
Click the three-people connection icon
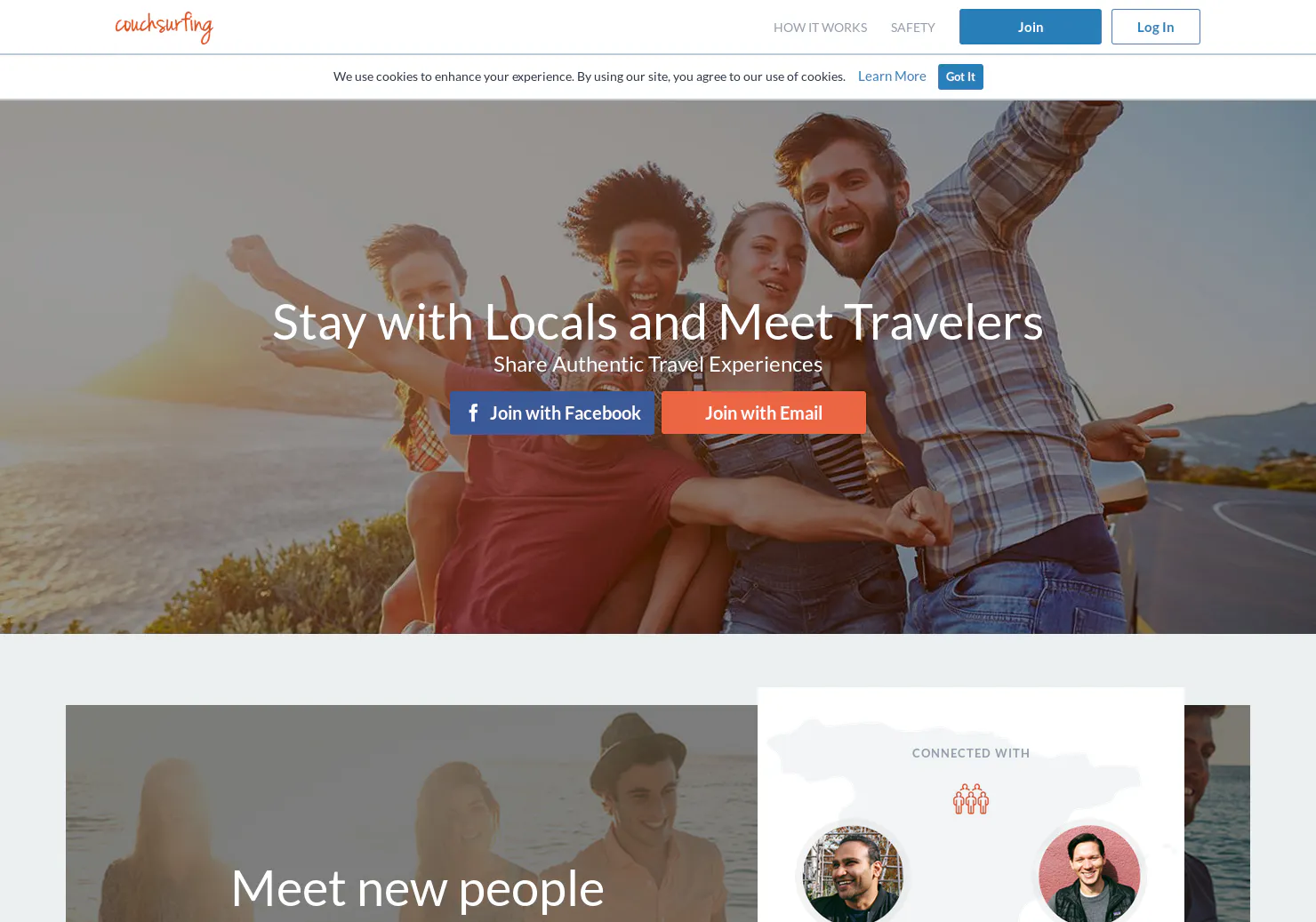pyautogui.click(x=971, y=798)
